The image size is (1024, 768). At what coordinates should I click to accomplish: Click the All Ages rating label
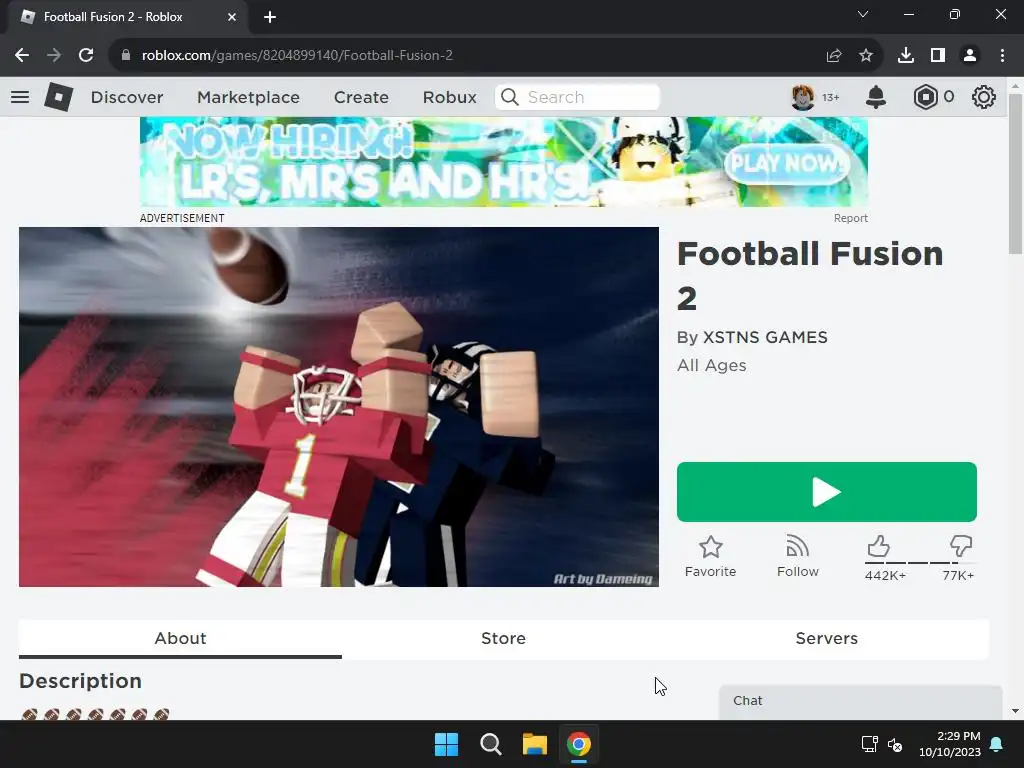pyautogui.click(x=711, y=365)
